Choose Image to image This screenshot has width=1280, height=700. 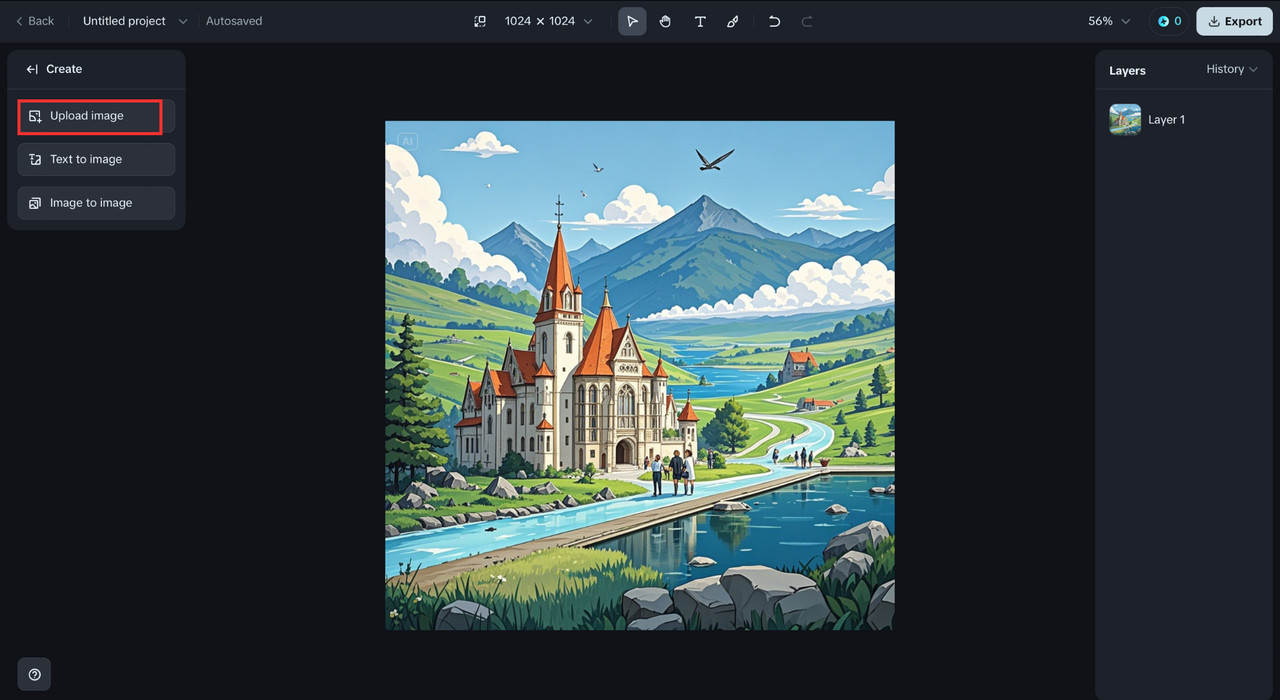96,203
